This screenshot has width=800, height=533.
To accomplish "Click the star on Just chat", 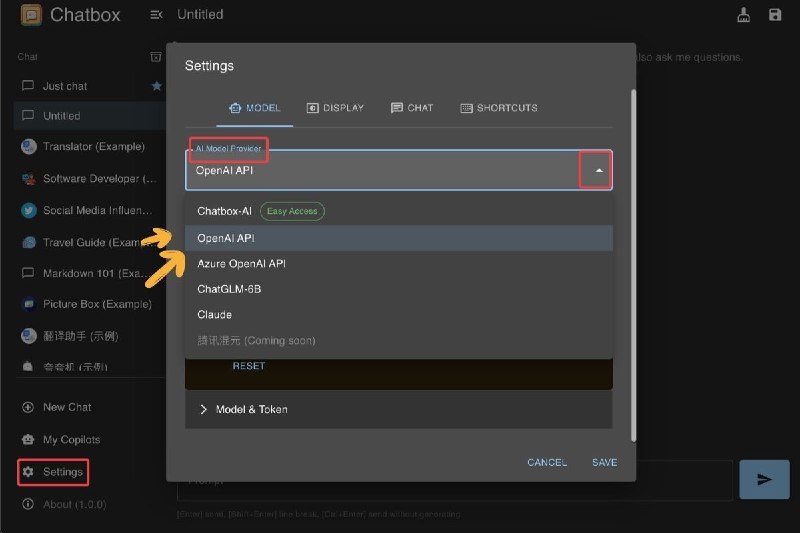I will click(x=157, y=86).
